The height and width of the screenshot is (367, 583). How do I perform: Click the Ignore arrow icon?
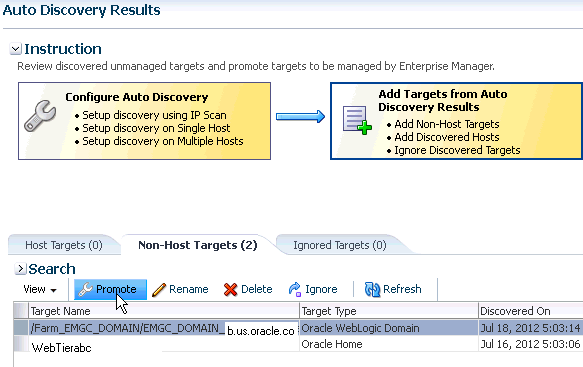[x=295, y=289]
